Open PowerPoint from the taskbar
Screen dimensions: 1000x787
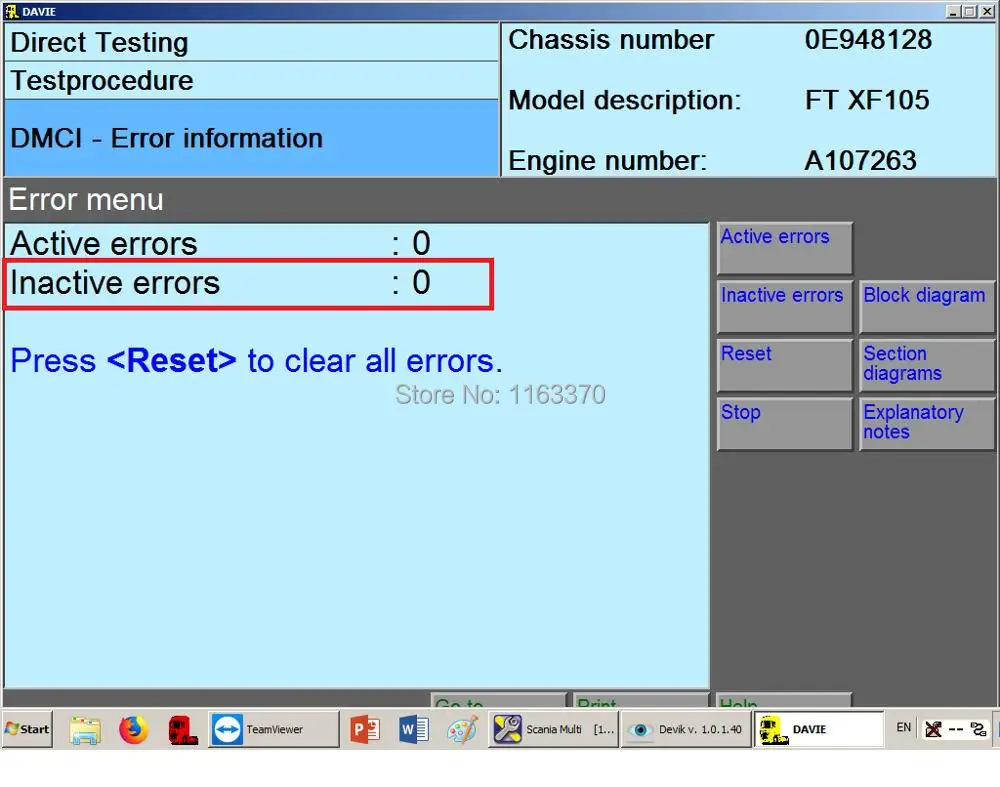[365, 730]
